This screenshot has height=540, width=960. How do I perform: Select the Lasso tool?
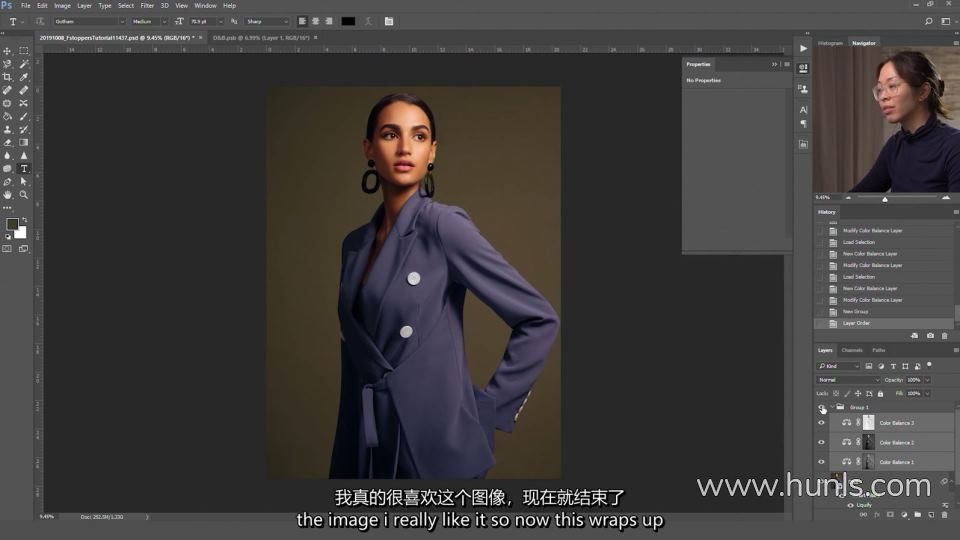[x=7, y=64]
